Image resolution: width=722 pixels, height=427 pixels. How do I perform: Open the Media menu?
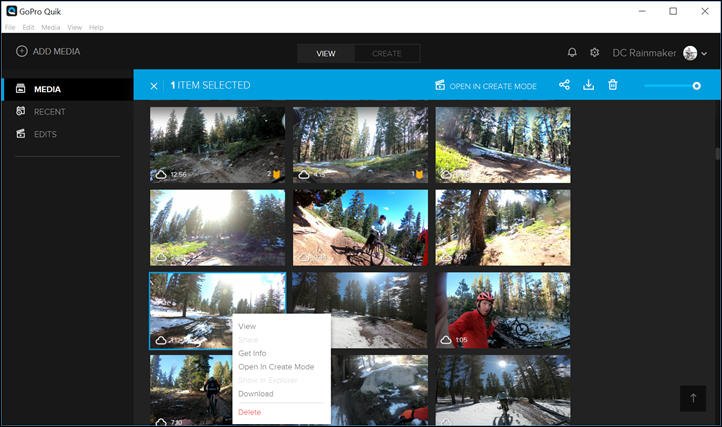(51, 27)
